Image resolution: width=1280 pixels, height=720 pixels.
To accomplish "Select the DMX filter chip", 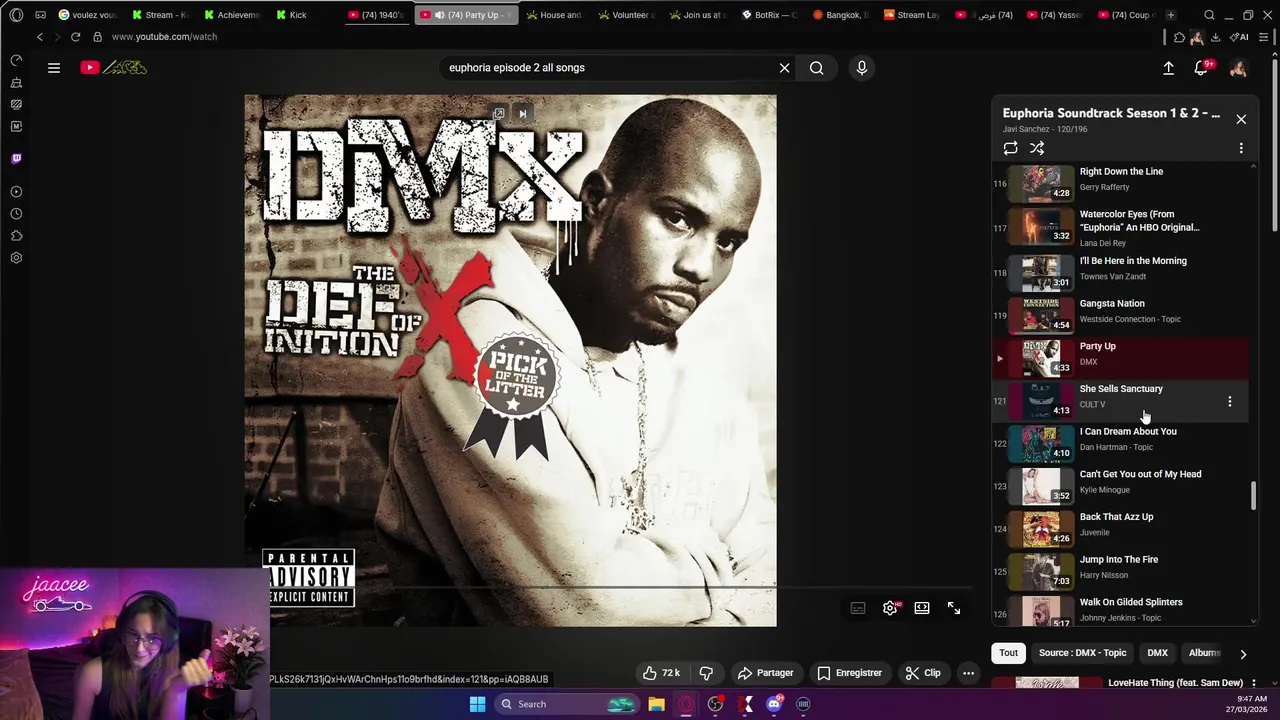I will click(x=1157, y=653).
